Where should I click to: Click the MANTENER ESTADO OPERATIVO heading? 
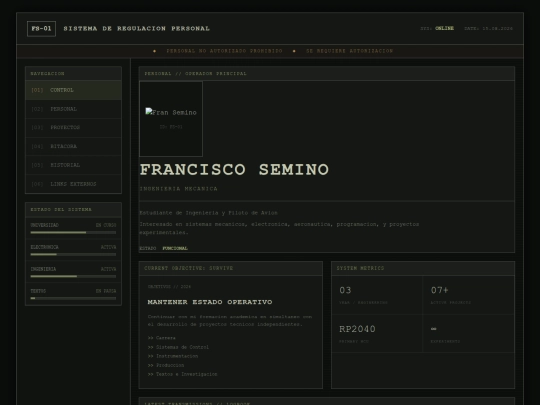pos(210,302)
